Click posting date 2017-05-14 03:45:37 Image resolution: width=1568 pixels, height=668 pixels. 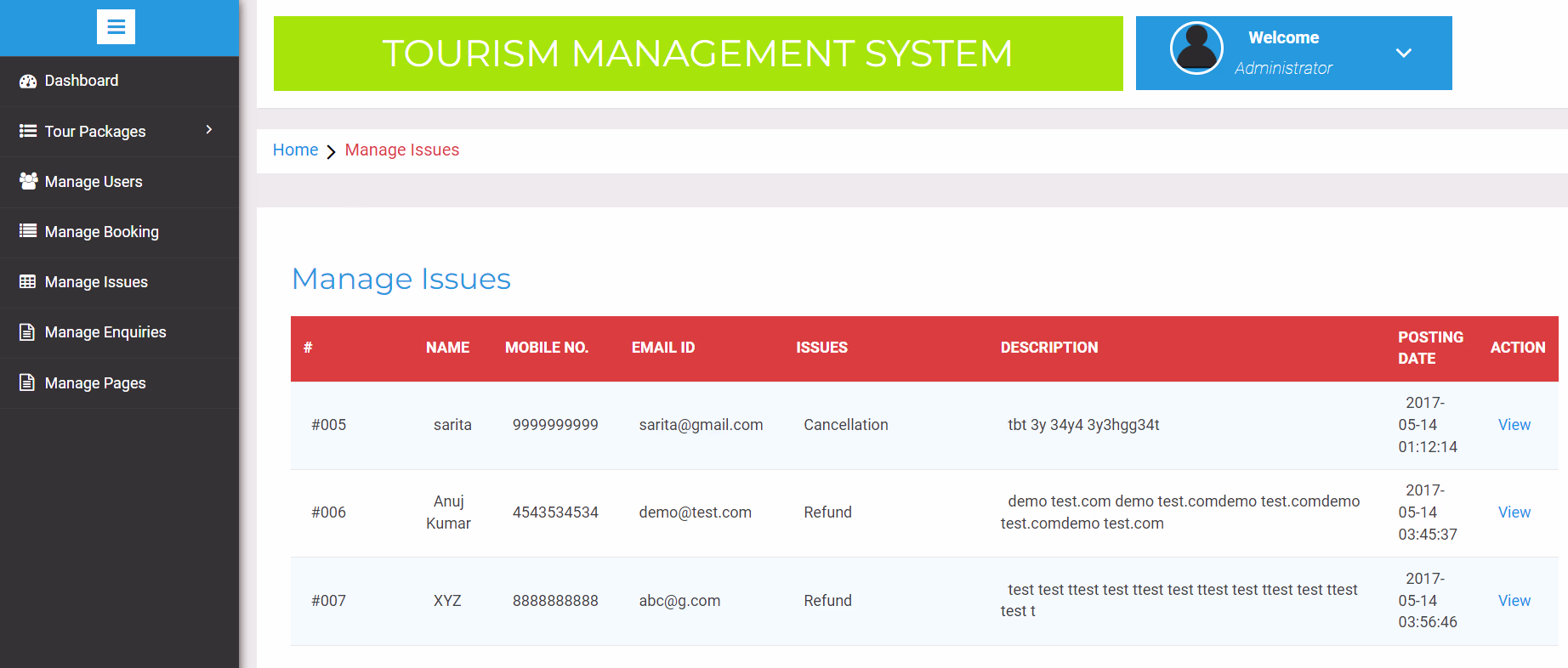coord(1428,512)
